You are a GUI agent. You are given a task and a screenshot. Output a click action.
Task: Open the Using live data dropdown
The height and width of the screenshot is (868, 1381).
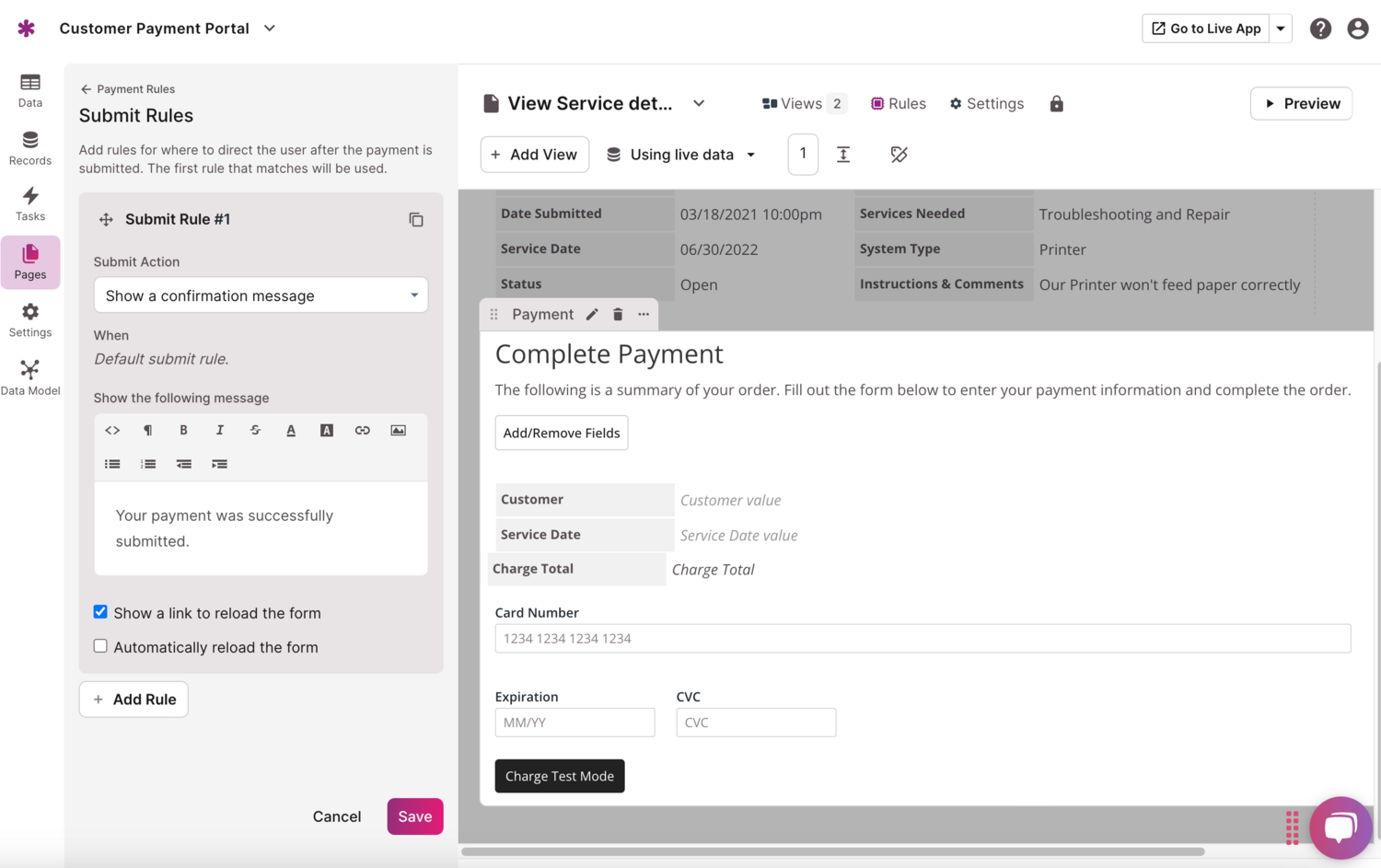click(x=681, y=154)
